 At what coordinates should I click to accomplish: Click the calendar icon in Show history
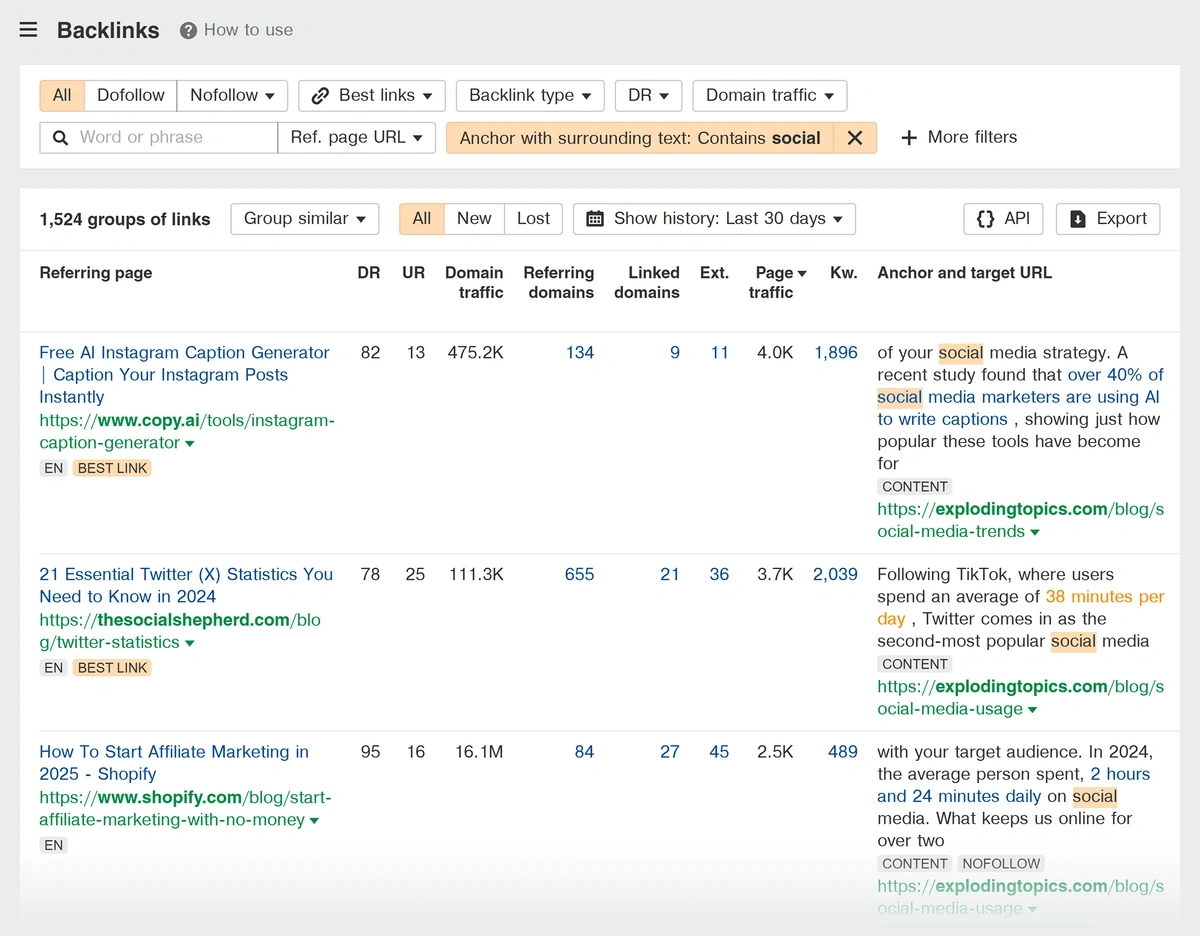pyautogui.click(x=595, y=219)
